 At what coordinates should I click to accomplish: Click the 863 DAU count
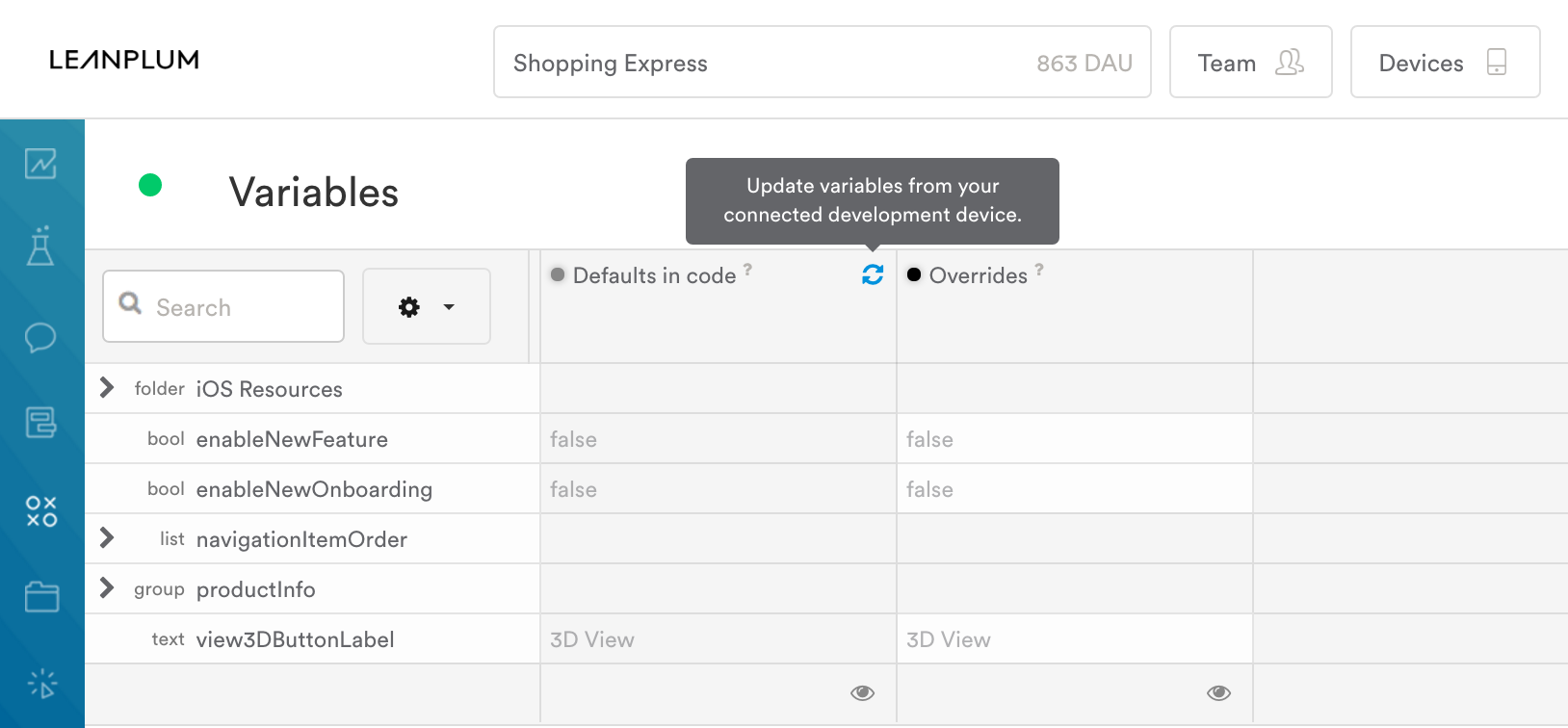(x=1085, y=64)
